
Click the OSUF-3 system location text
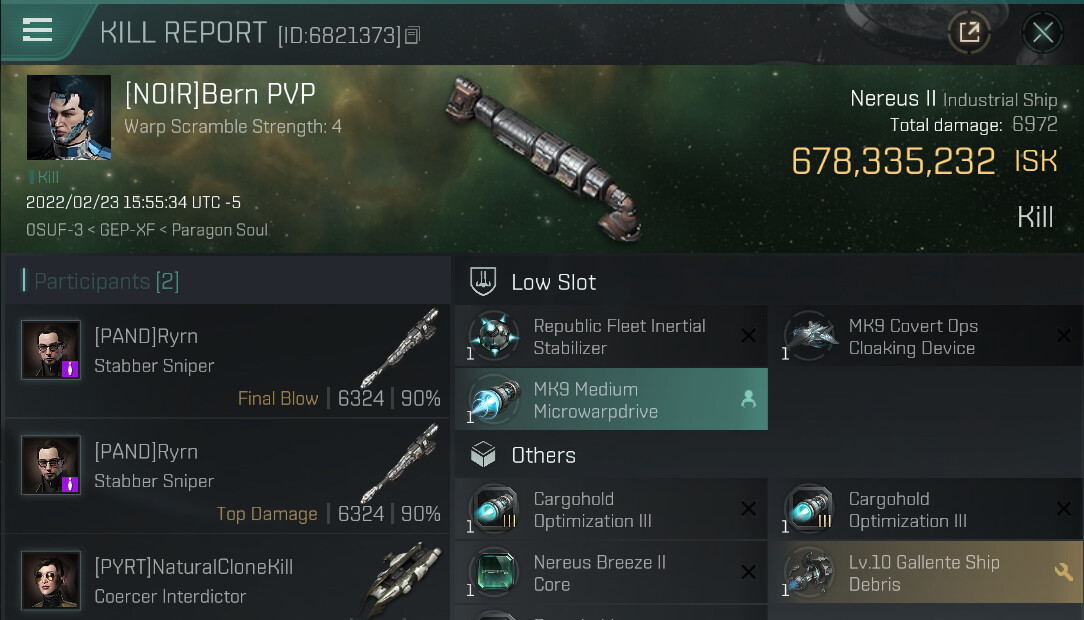tap(57, 230)
